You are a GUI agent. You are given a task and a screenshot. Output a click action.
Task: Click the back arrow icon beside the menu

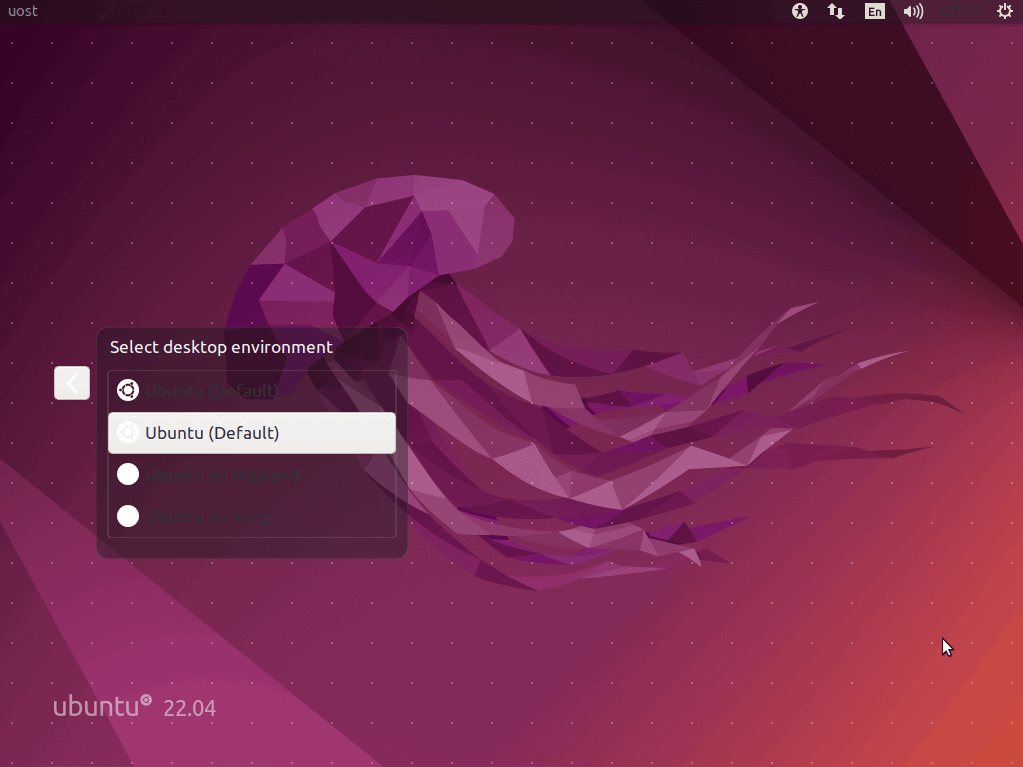pos(71,383)
